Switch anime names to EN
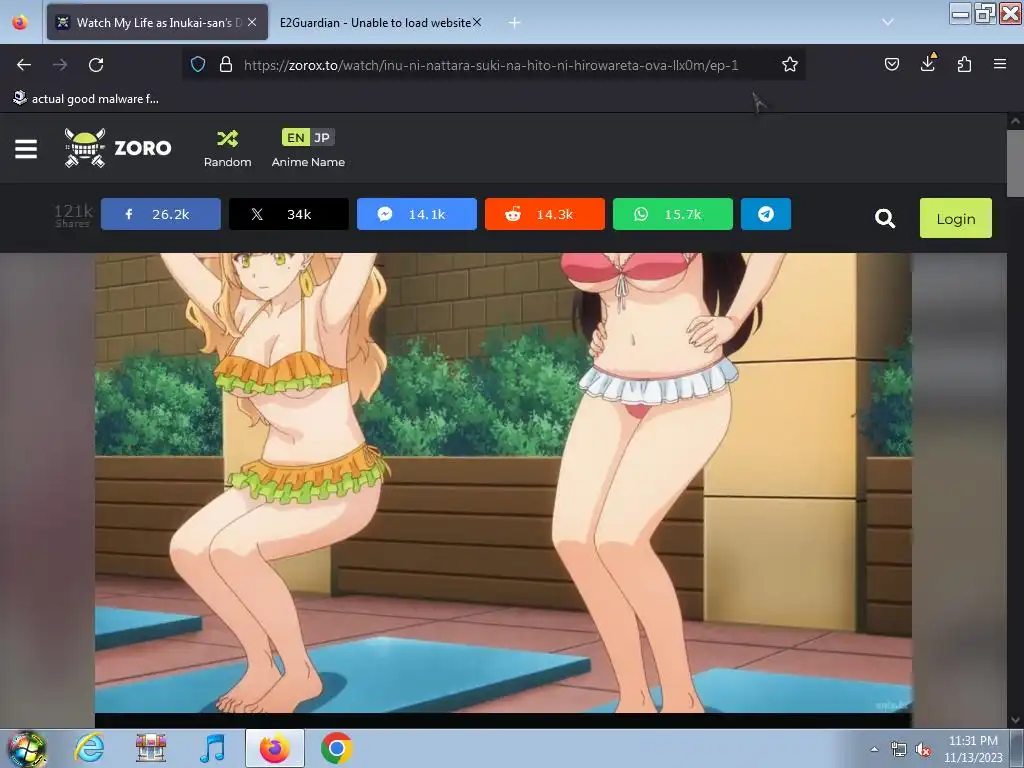1024x768 pixels. coord(295,138)
